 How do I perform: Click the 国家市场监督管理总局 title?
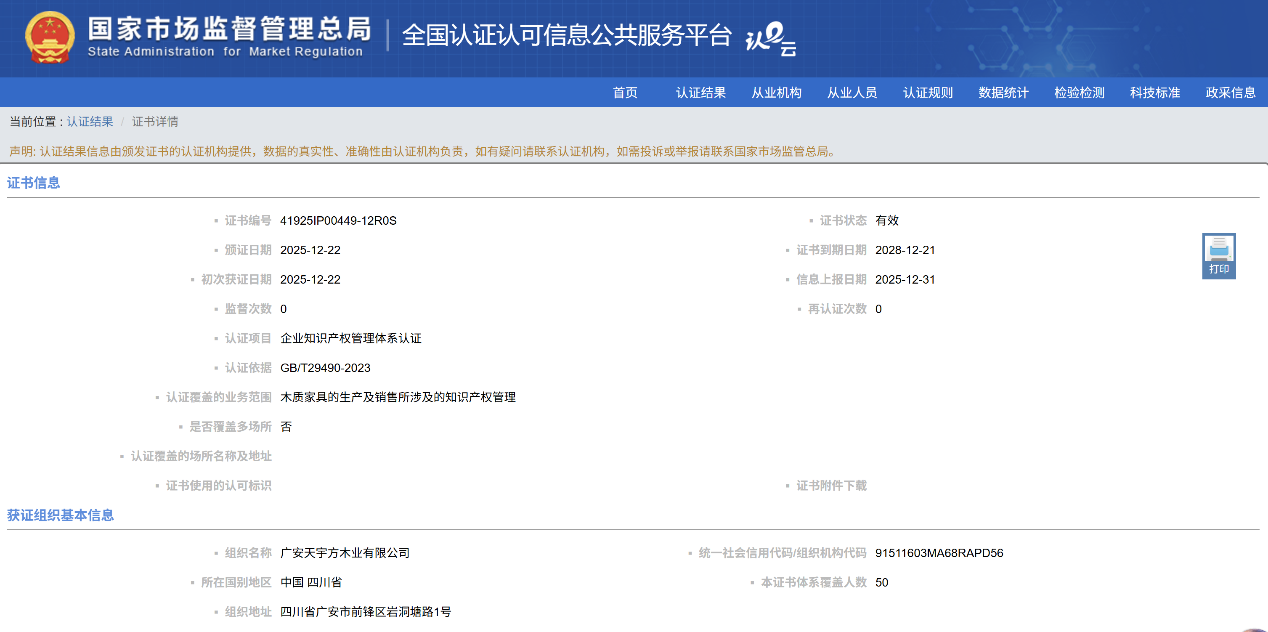(229, 27)
